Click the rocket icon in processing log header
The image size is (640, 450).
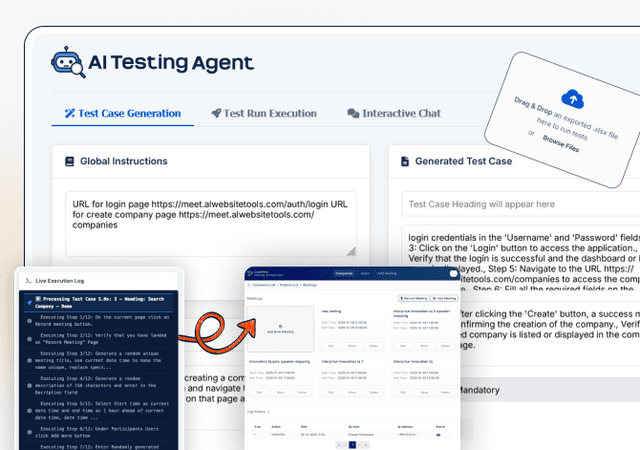(x=29, y=303)
